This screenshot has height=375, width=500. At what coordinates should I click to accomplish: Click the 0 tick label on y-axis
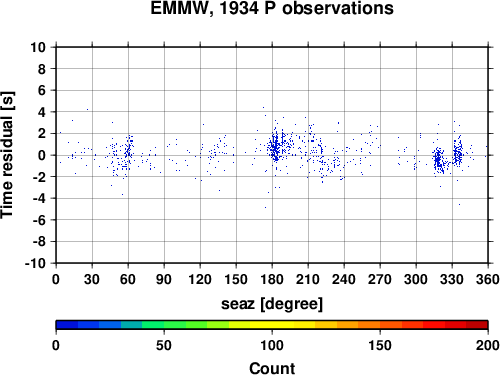click(42, 155)
